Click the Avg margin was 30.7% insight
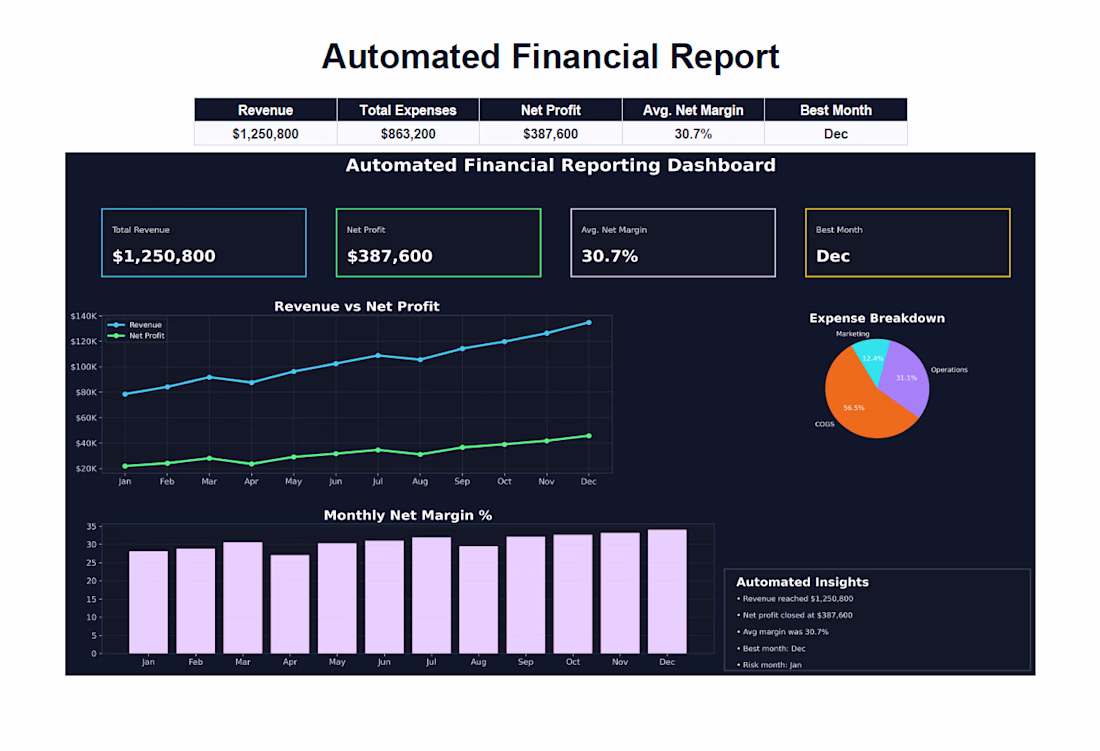Image resolution: width=1100 pixels, height=751 pixels. coord(782,632)
